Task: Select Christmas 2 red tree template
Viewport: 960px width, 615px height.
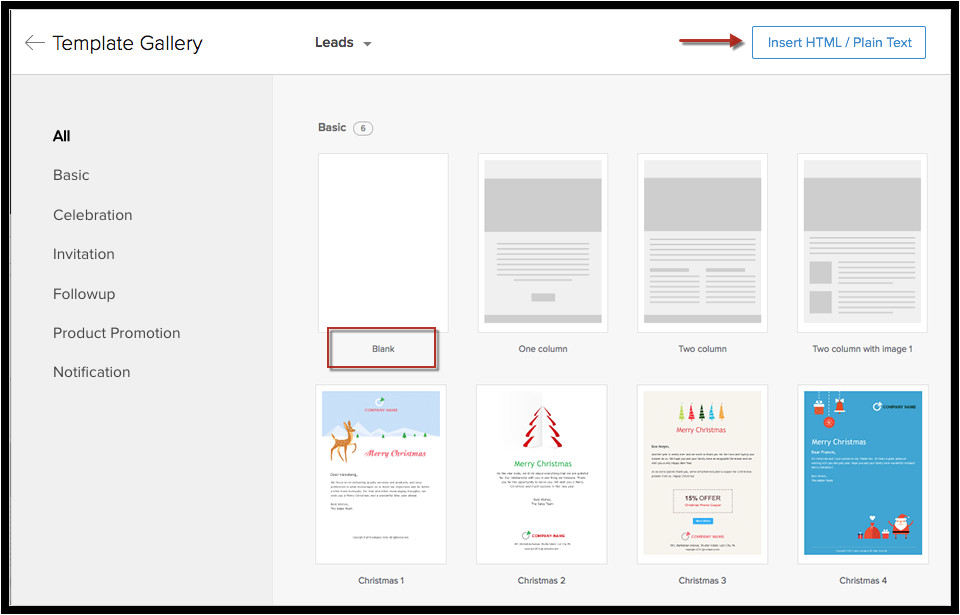Action: (542, 474)
